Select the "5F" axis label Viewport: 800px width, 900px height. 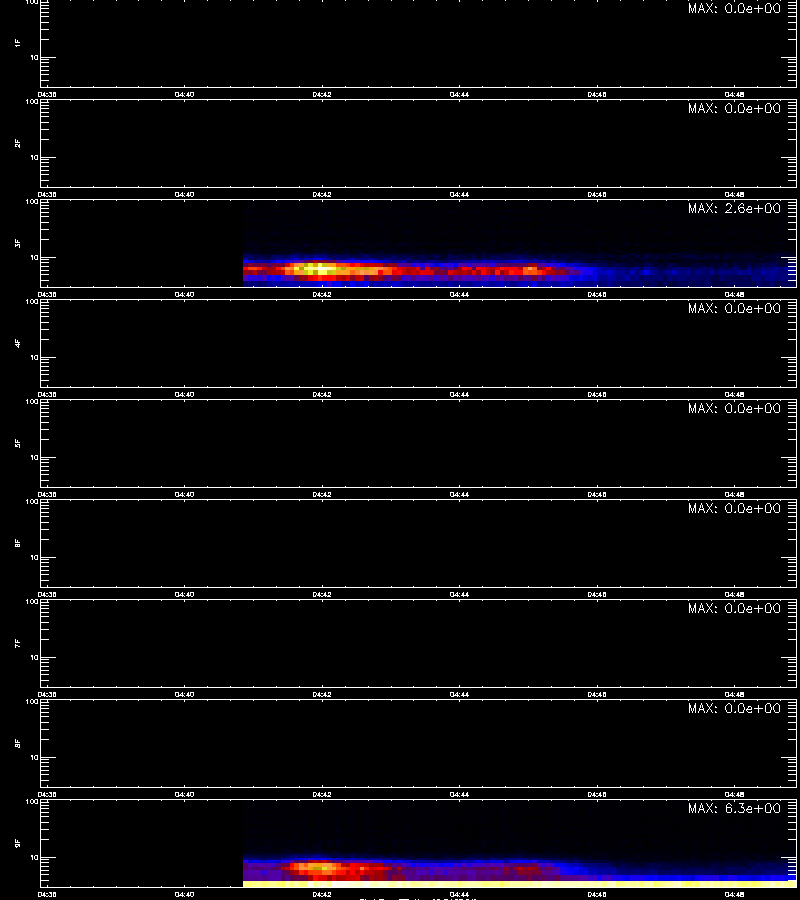click(18, 443)
